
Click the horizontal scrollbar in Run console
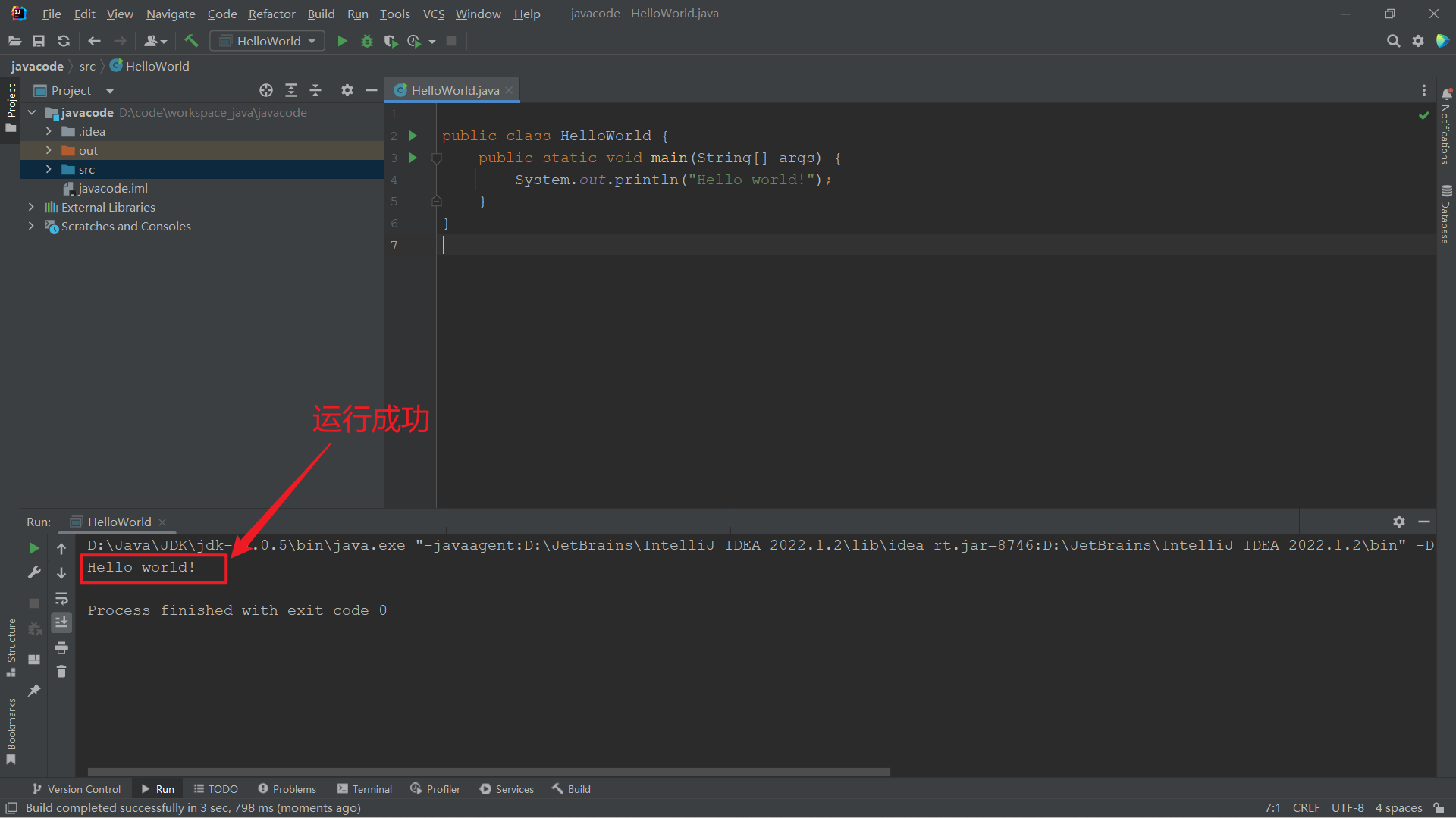pos(488,771)
